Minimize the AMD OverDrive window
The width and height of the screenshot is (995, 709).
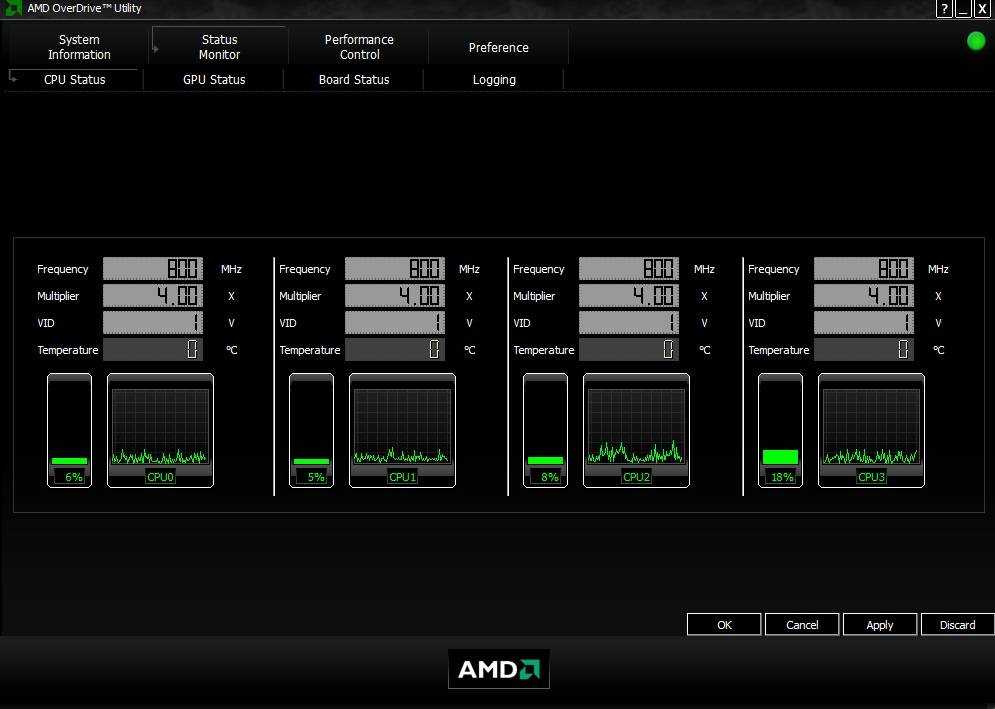click(963, 9)
